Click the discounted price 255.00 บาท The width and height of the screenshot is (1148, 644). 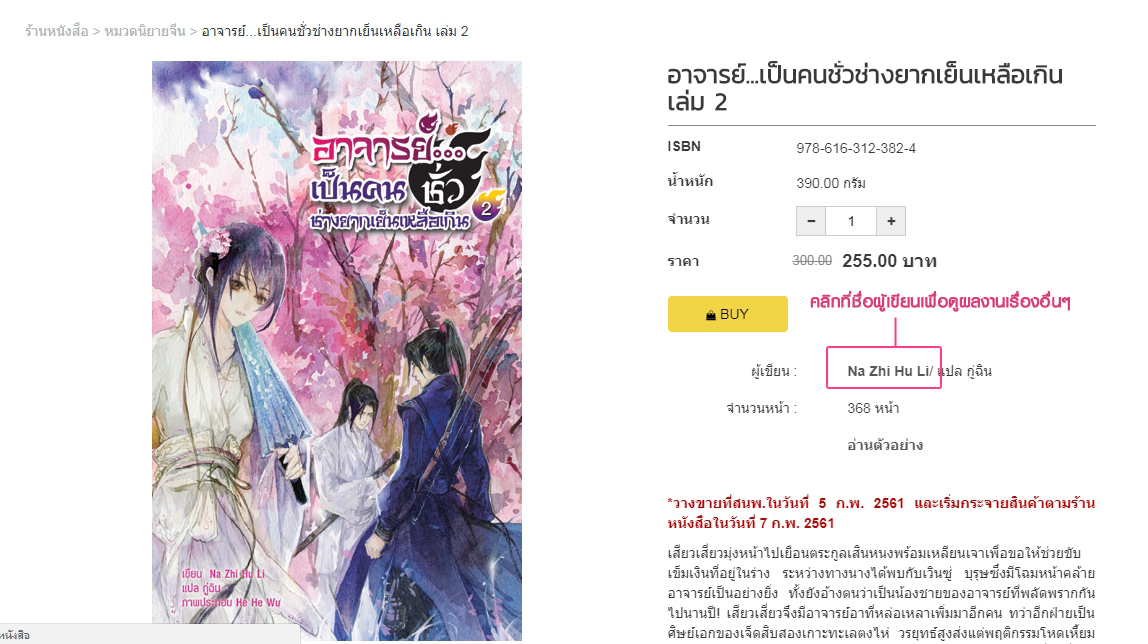pos(889,261)
